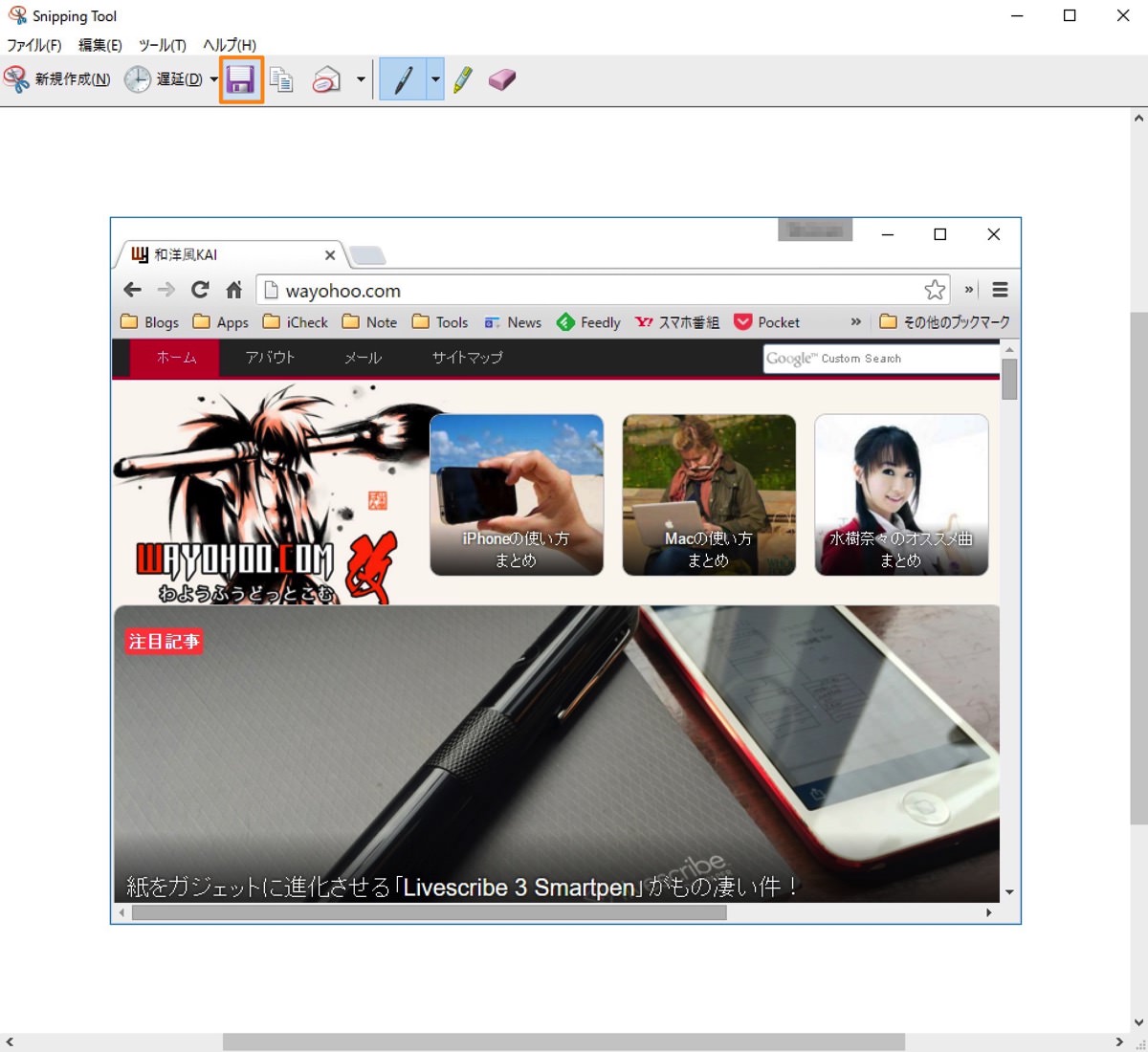This screenshot has width=1148, height=1052.
Task: Open the Note bookmark folder
Action: pos(369,322)
